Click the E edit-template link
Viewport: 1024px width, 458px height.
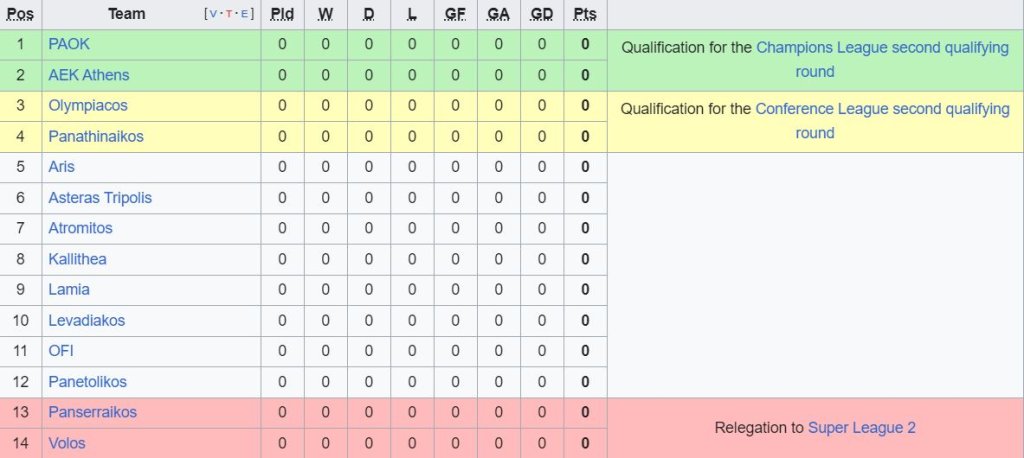point(244,15)
